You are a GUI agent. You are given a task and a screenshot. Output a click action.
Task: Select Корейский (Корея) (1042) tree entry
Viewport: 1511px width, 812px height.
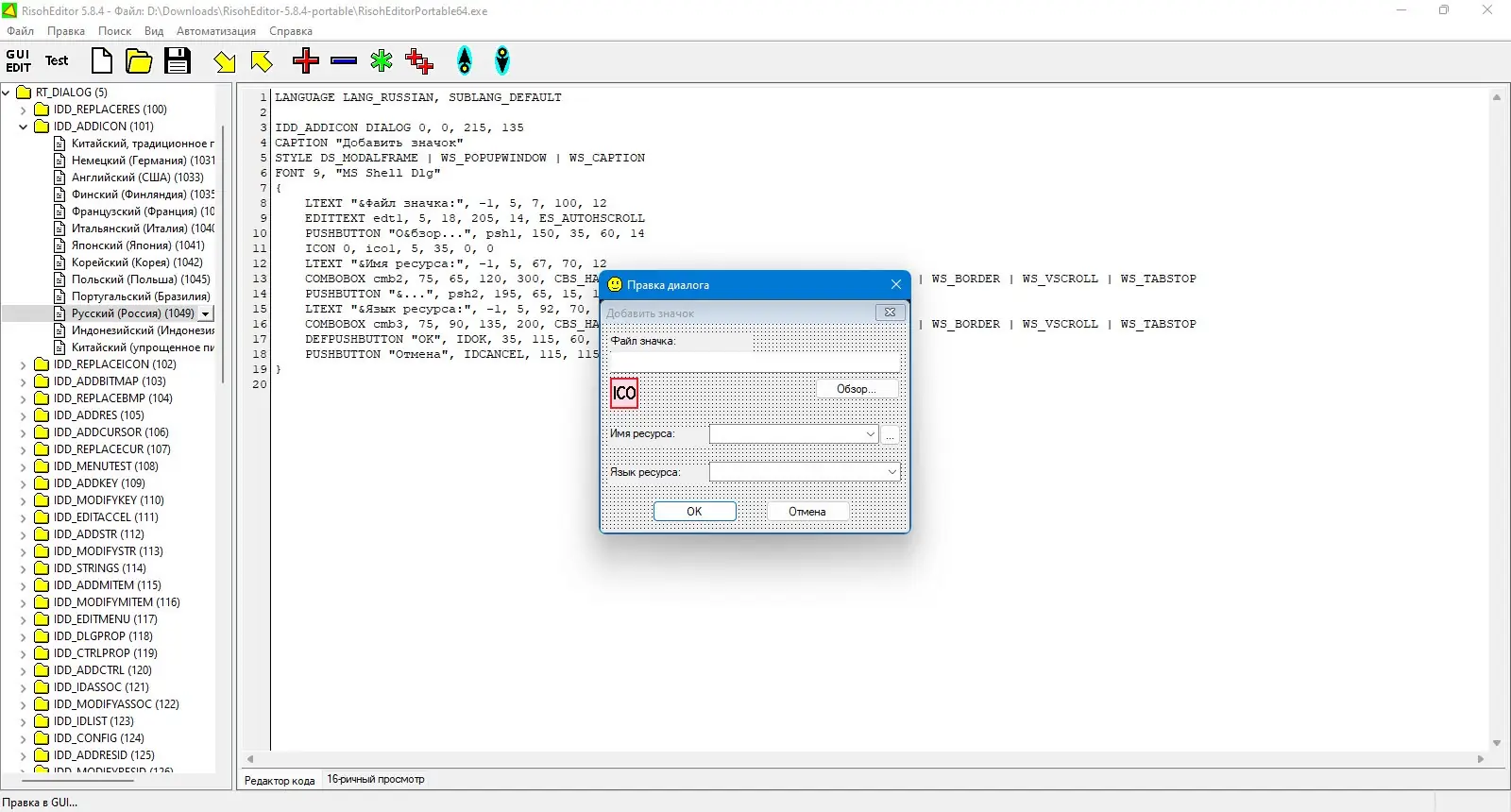tap(137, 262)
